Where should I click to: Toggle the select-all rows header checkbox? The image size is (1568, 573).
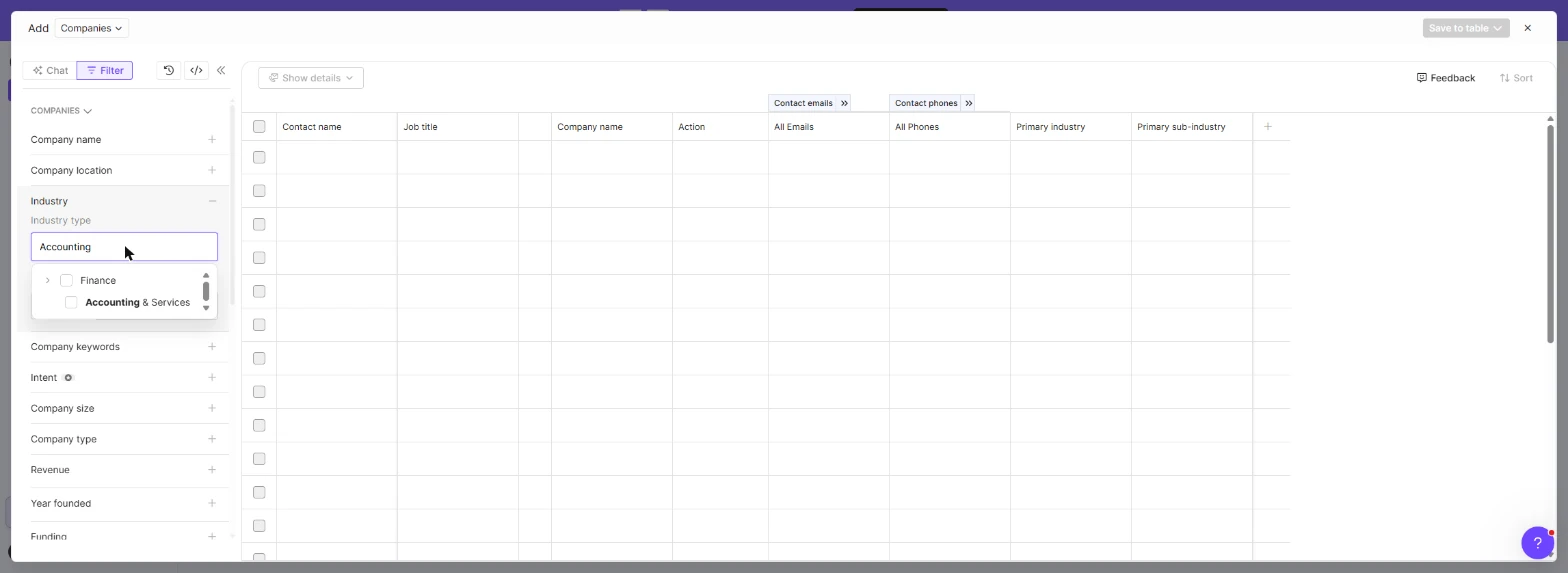click(x=259, y=127)
